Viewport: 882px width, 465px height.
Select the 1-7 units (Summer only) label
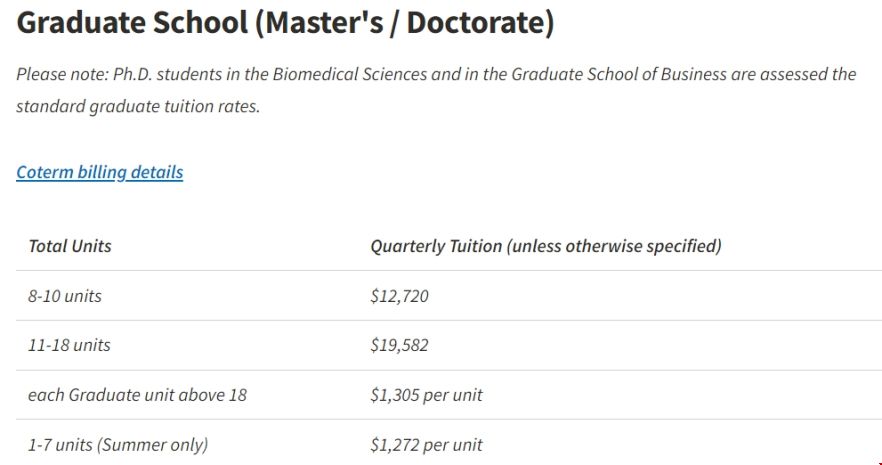click(x=118, y=445)
